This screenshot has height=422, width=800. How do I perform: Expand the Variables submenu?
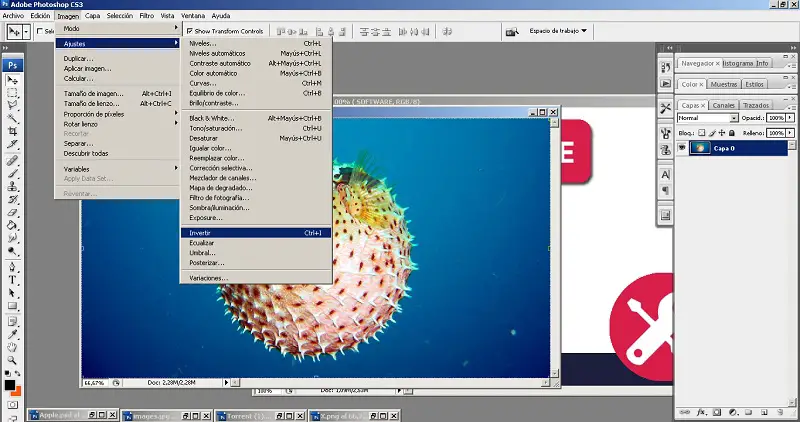pyautogui.click(x=118, y=169)
